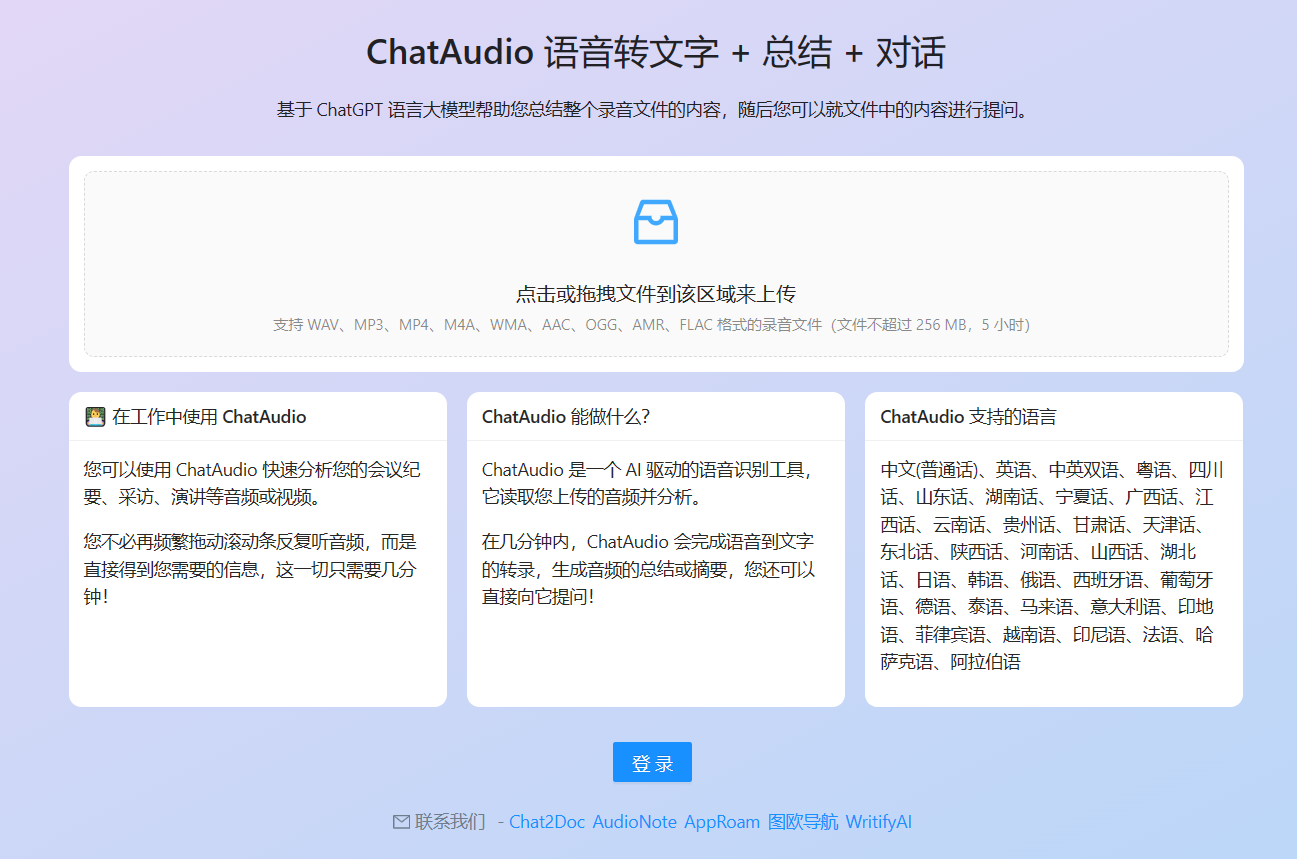Open the AudioNote link
The height and width of the screenshot is (859, 1297).
[635, 823]
